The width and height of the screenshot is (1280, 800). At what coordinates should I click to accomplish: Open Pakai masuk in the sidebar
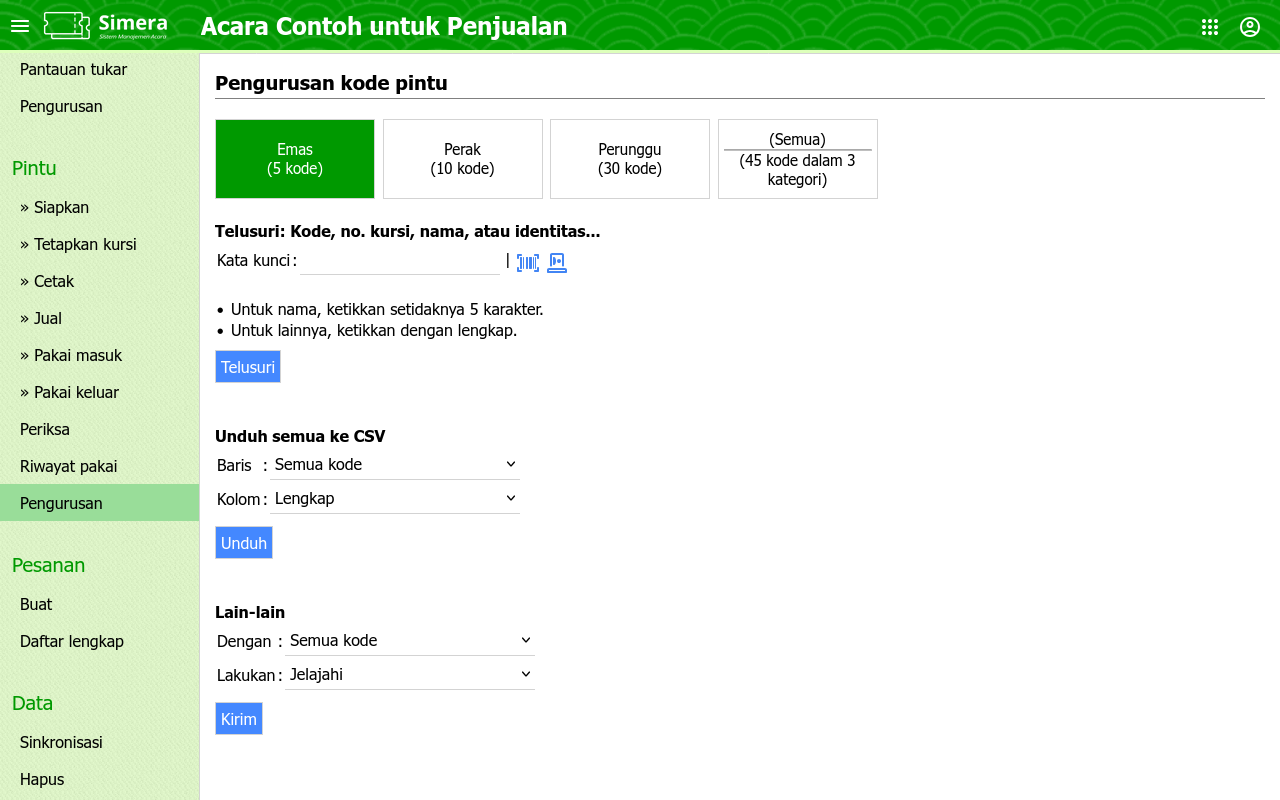(x=100, y=356)
